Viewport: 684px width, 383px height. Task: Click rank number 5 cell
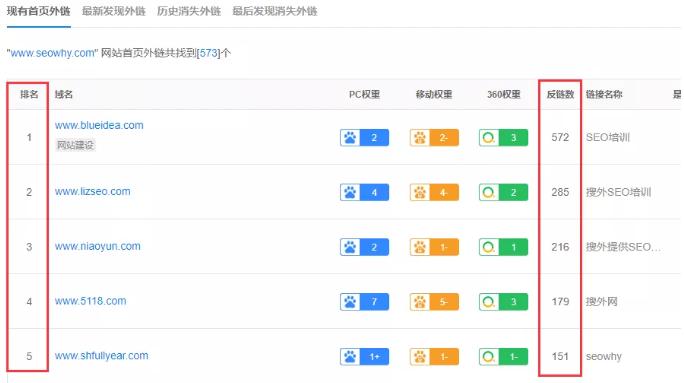pos(29,357)
